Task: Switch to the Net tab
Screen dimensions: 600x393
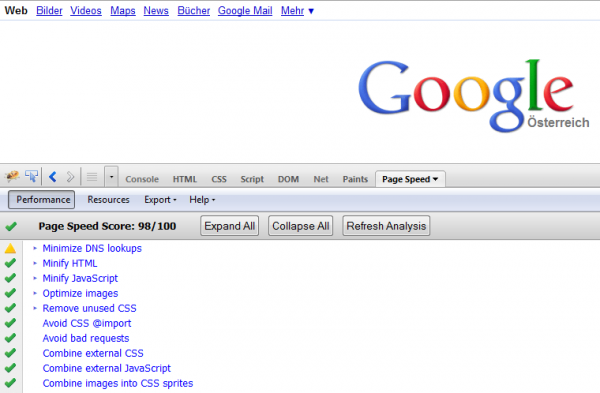Action: click(321, 179)
